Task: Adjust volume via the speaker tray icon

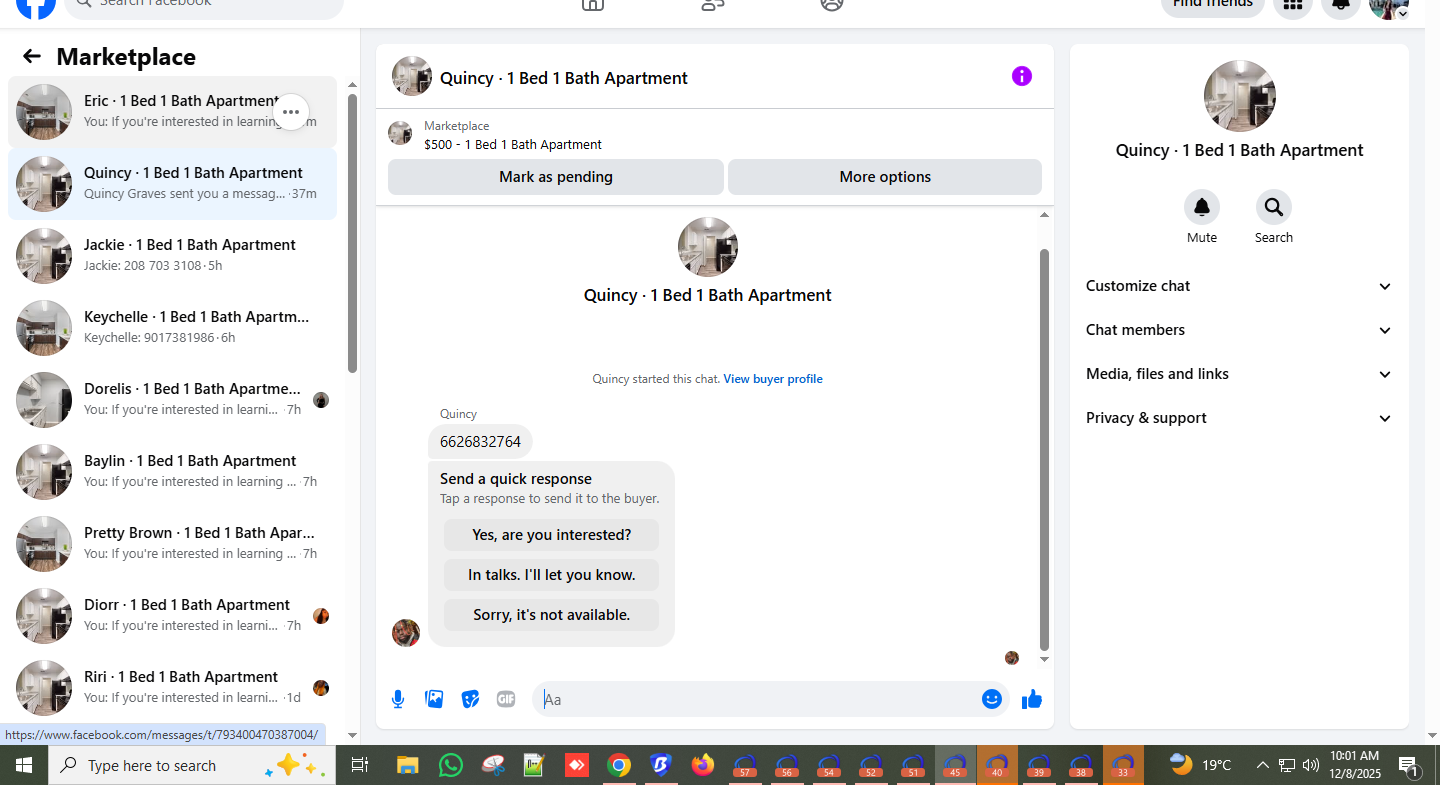Action: click(x=1311, y=766)
